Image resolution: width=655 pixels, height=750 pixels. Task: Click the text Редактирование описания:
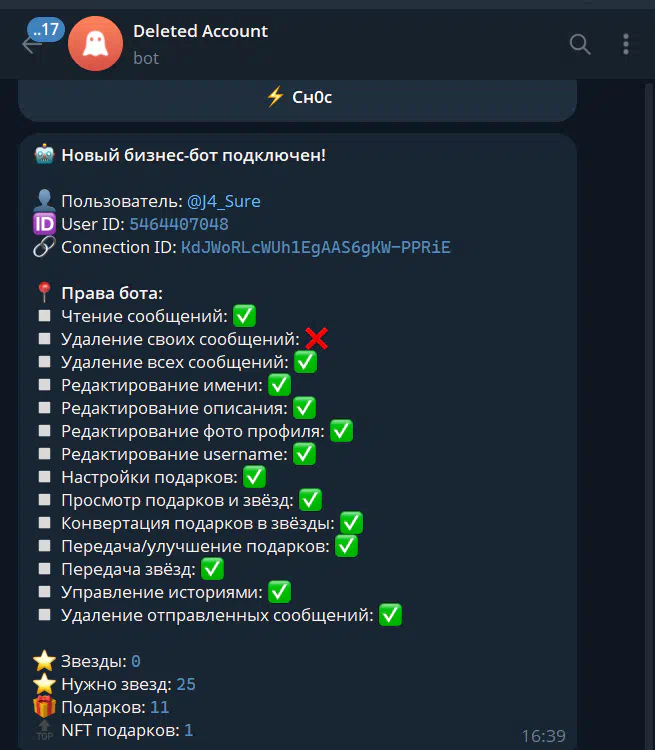click(174, 408)
